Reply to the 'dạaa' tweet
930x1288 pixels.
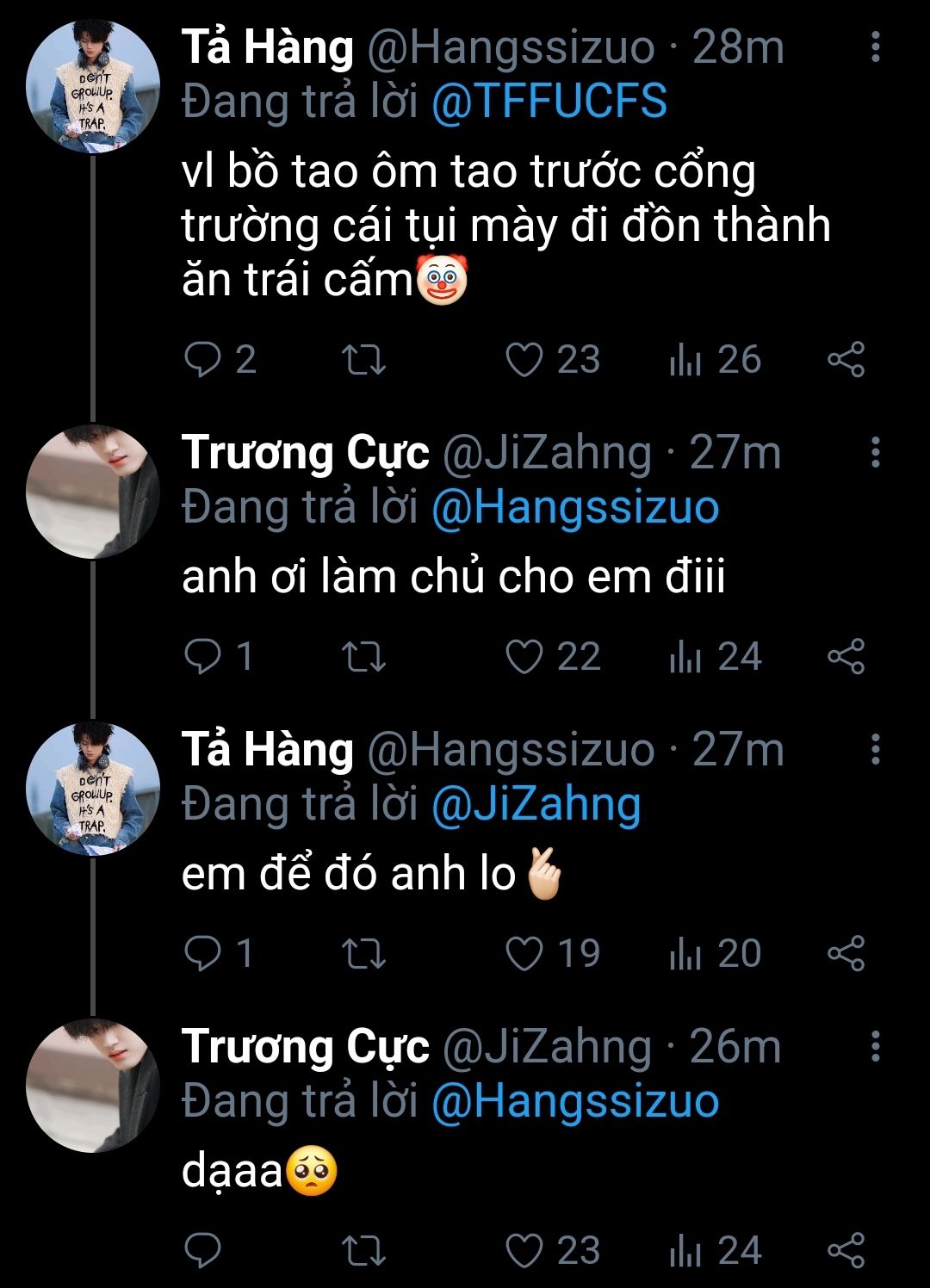click(203, 1251)
